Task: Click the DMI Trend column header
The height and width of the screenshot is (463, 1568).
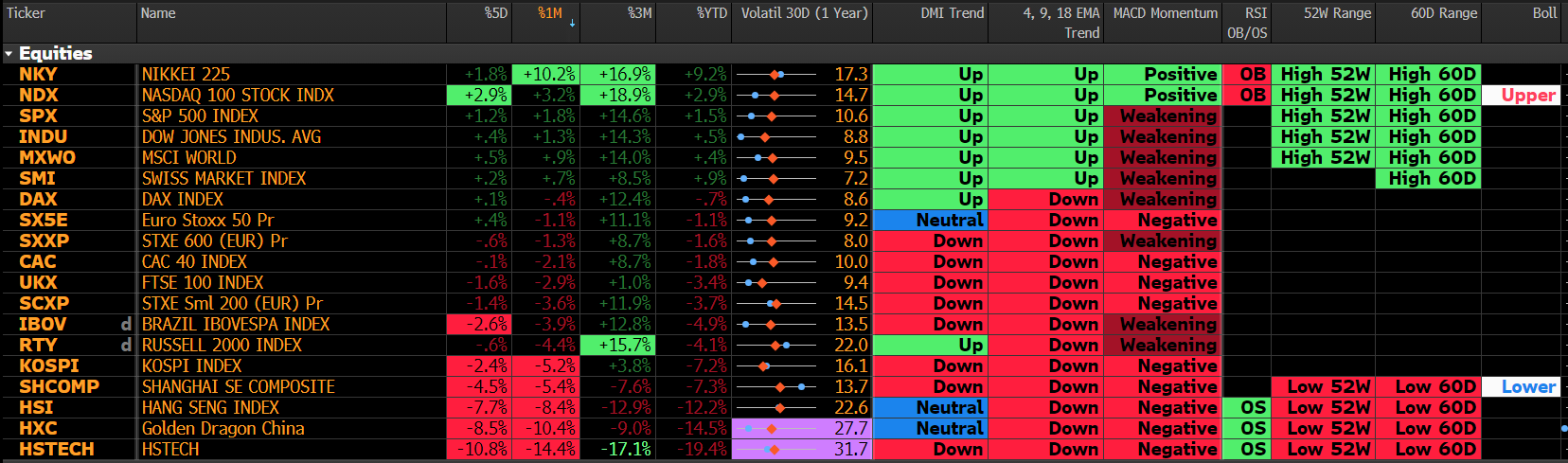Action: (x=953, y=13)
